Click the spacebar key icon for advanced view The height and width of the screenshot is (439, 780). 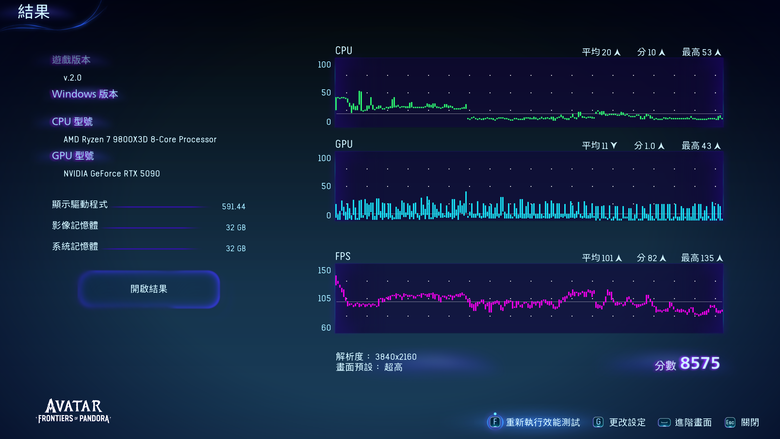[664, 423]
